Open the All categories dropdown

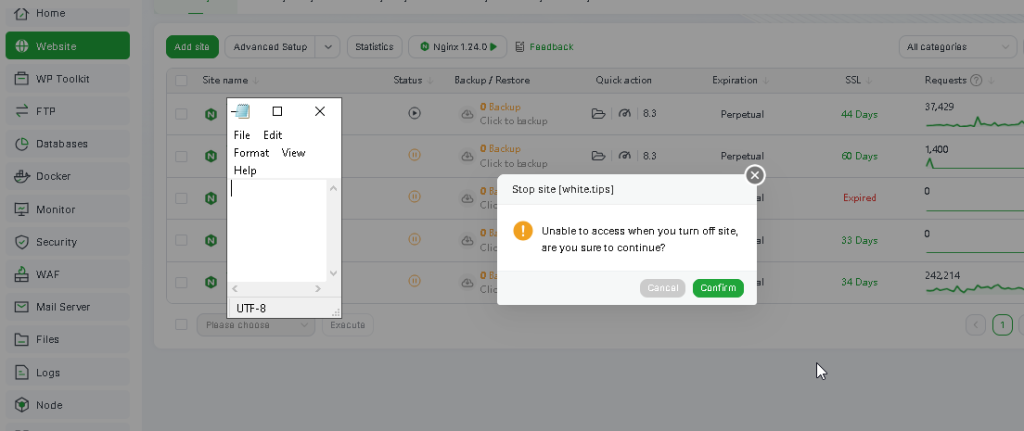click(x=957, y=47)
